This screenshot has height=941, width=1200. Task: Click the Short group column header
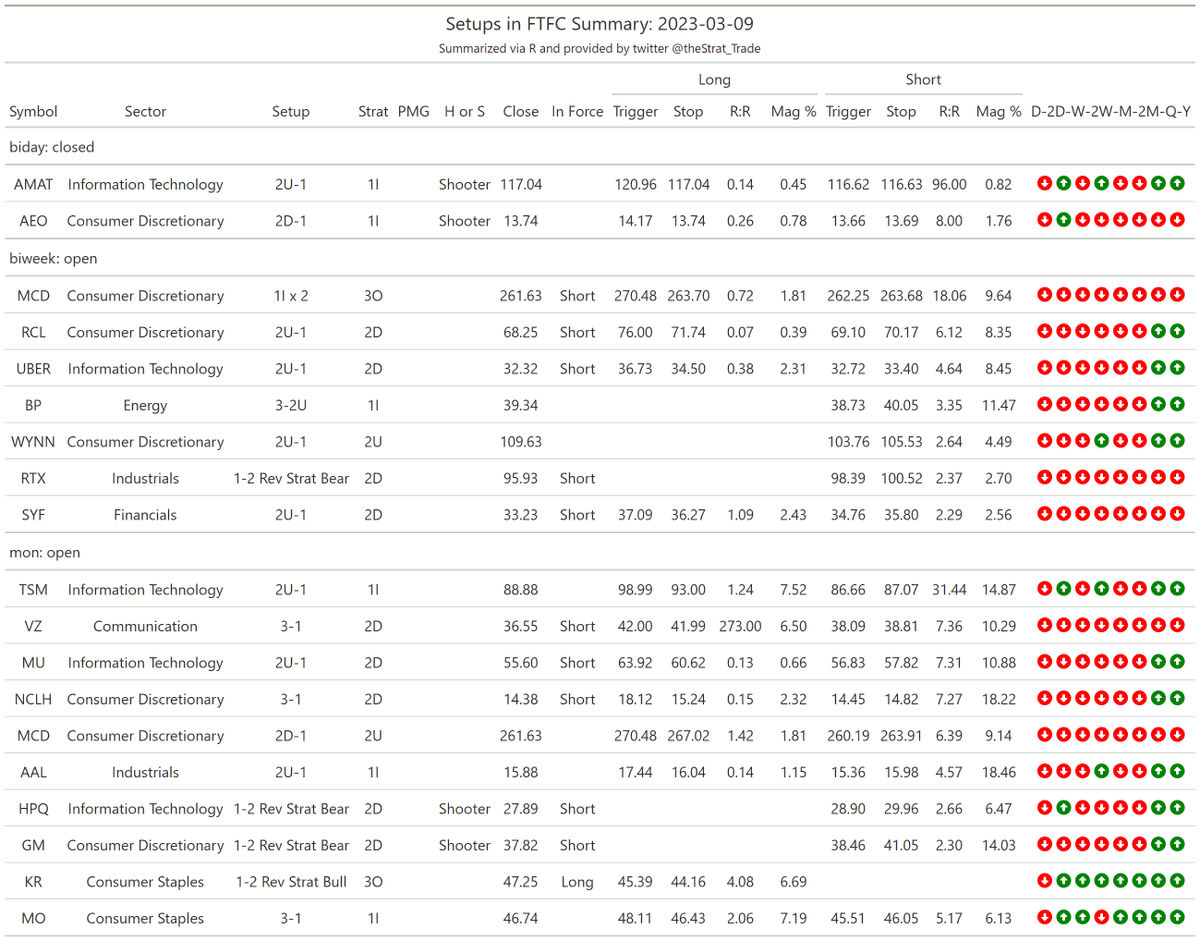923,80
